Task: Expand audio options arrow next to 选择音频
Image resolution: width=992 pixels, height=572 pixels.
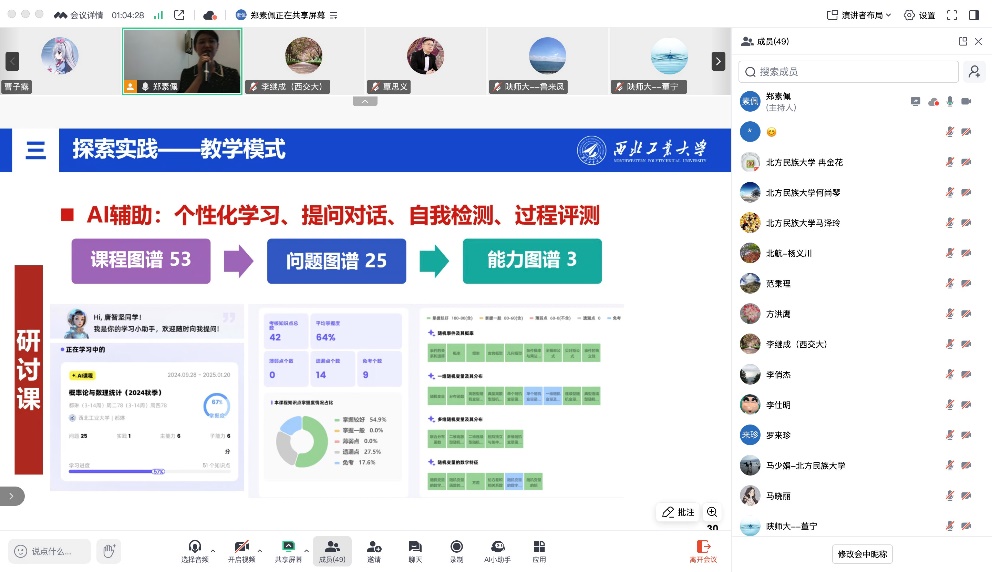Action: tap(212, 547)
